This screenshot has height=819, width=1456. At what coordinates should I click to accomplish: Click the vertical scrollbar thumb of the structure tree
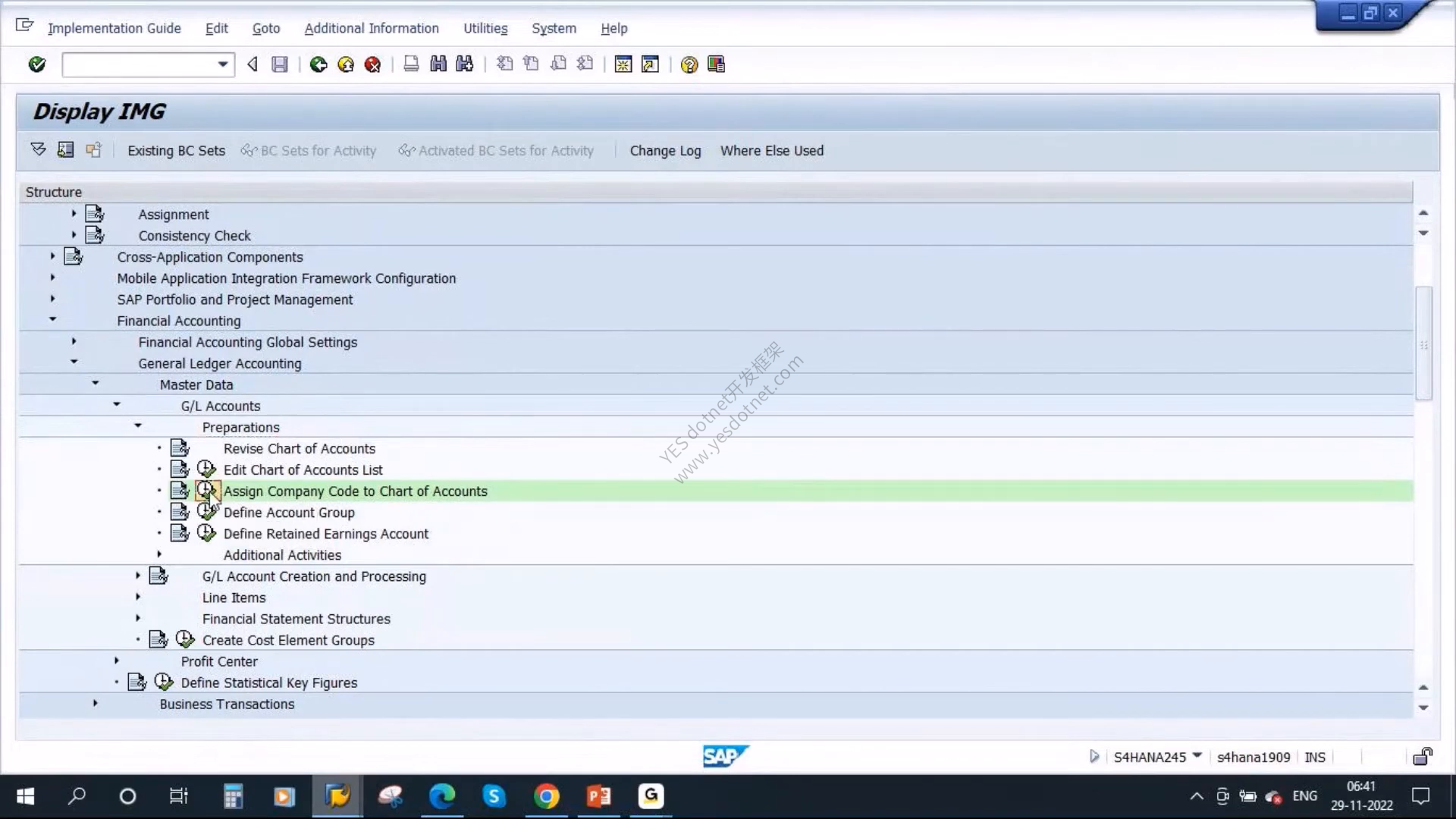[x=1423, y=343]
